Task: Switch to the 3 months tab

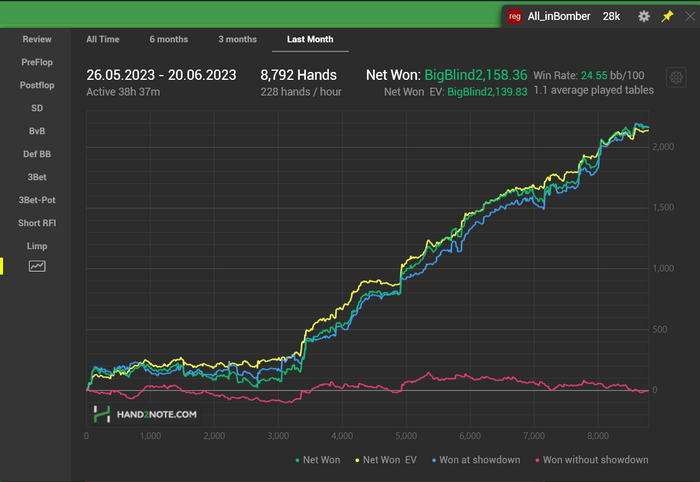Action: (x=238, y=39)
